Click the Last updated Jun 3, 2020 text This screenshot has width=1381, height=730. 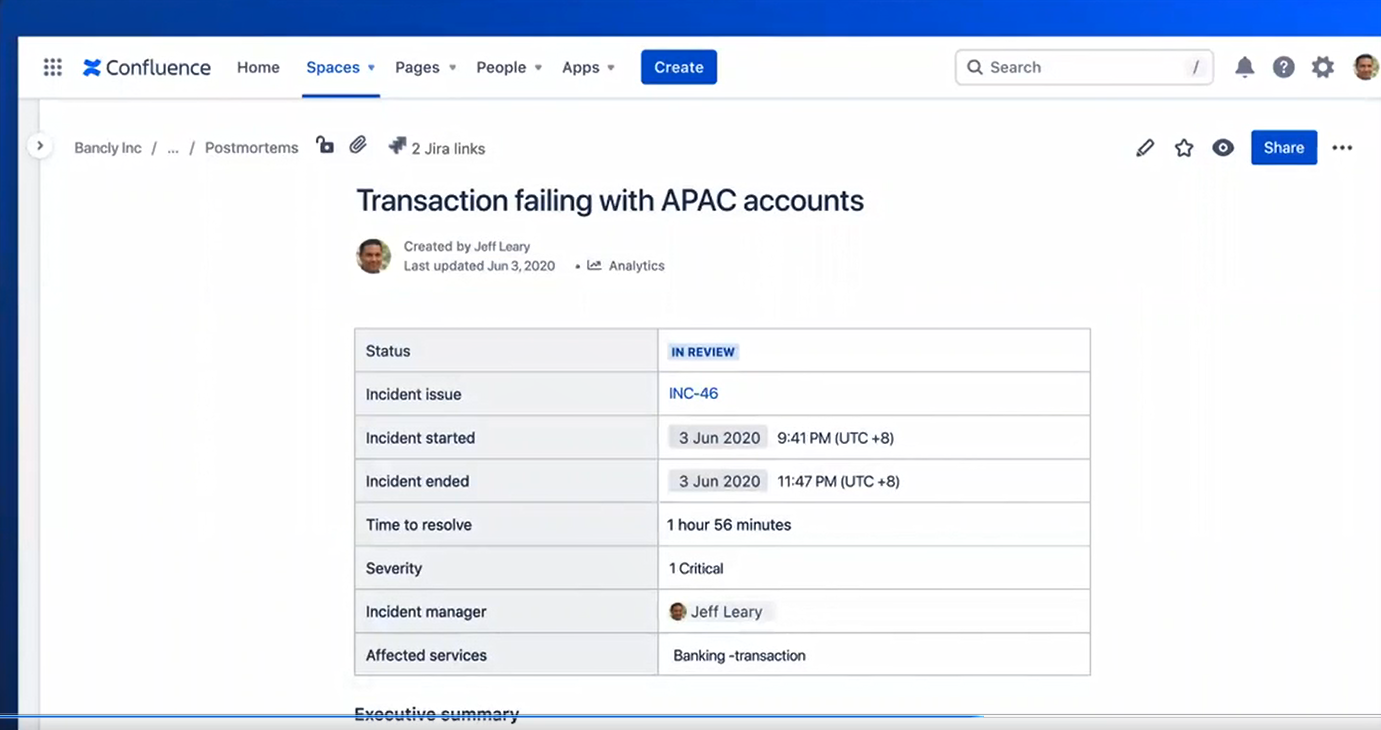479,266
